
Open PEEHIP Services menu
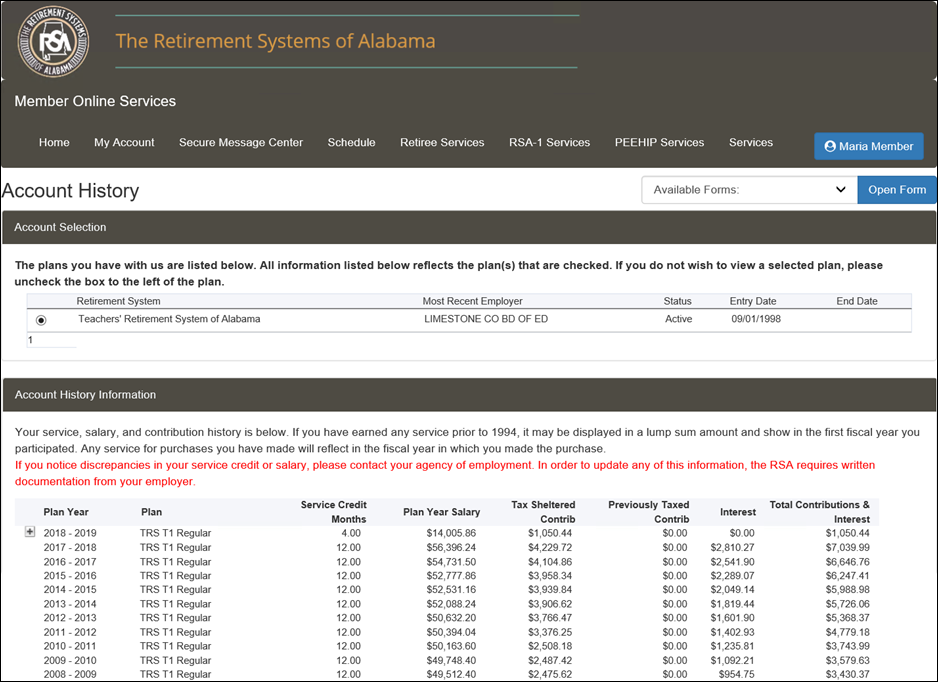(x=659, y=142)
